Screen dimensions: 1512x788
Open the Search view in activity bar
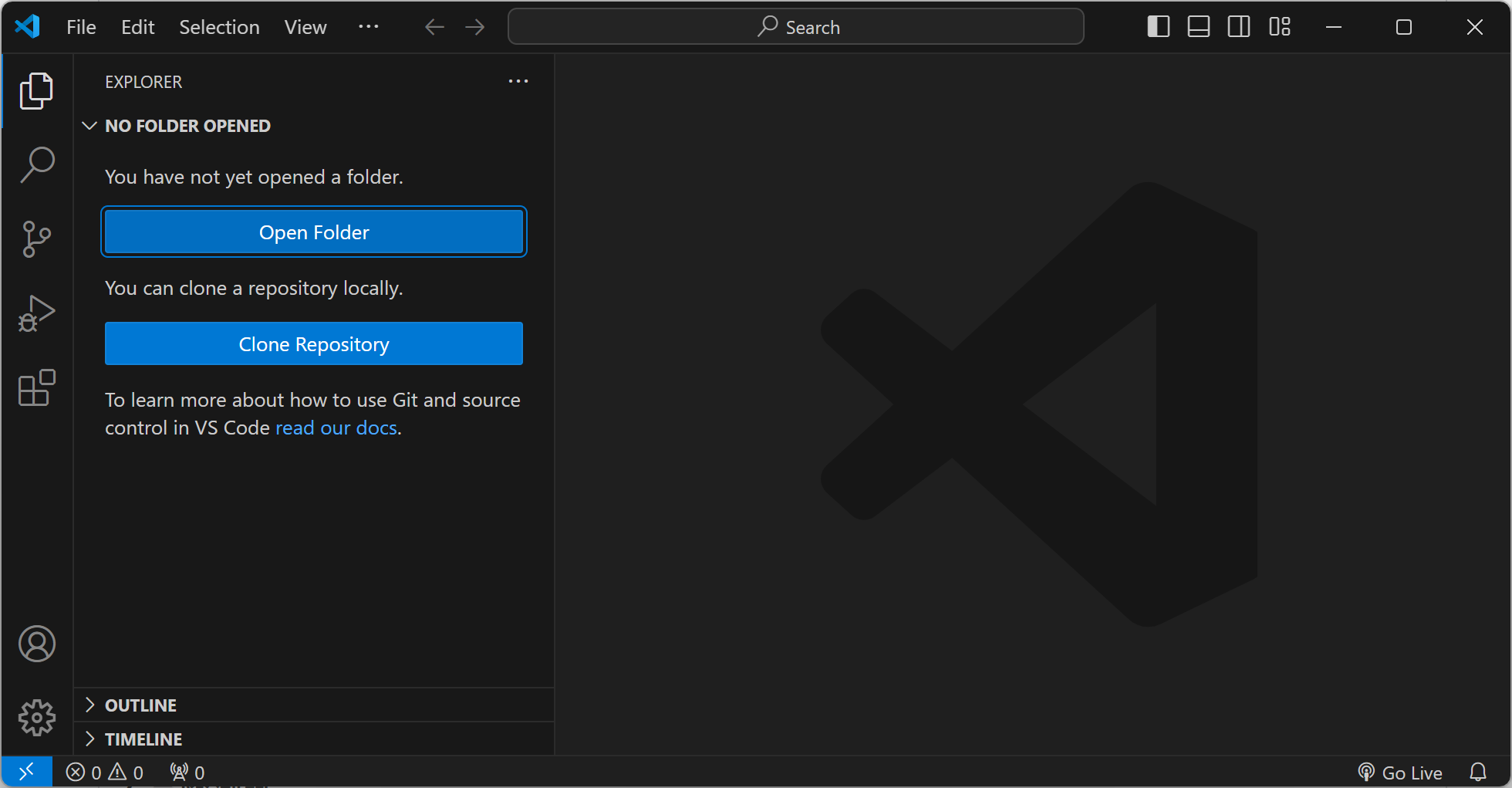36,165
